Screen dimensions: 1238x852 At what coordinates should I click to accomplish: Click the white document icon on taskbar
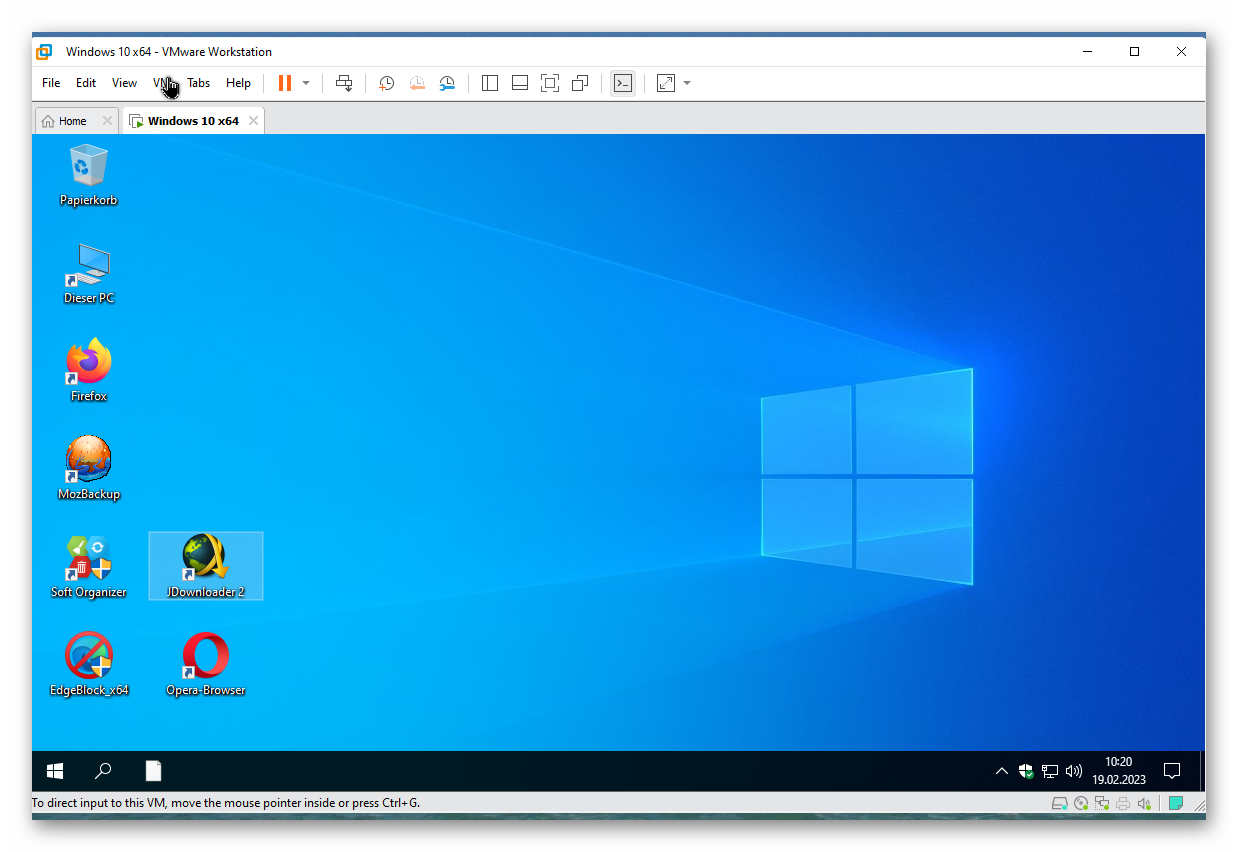coord(153,771)
